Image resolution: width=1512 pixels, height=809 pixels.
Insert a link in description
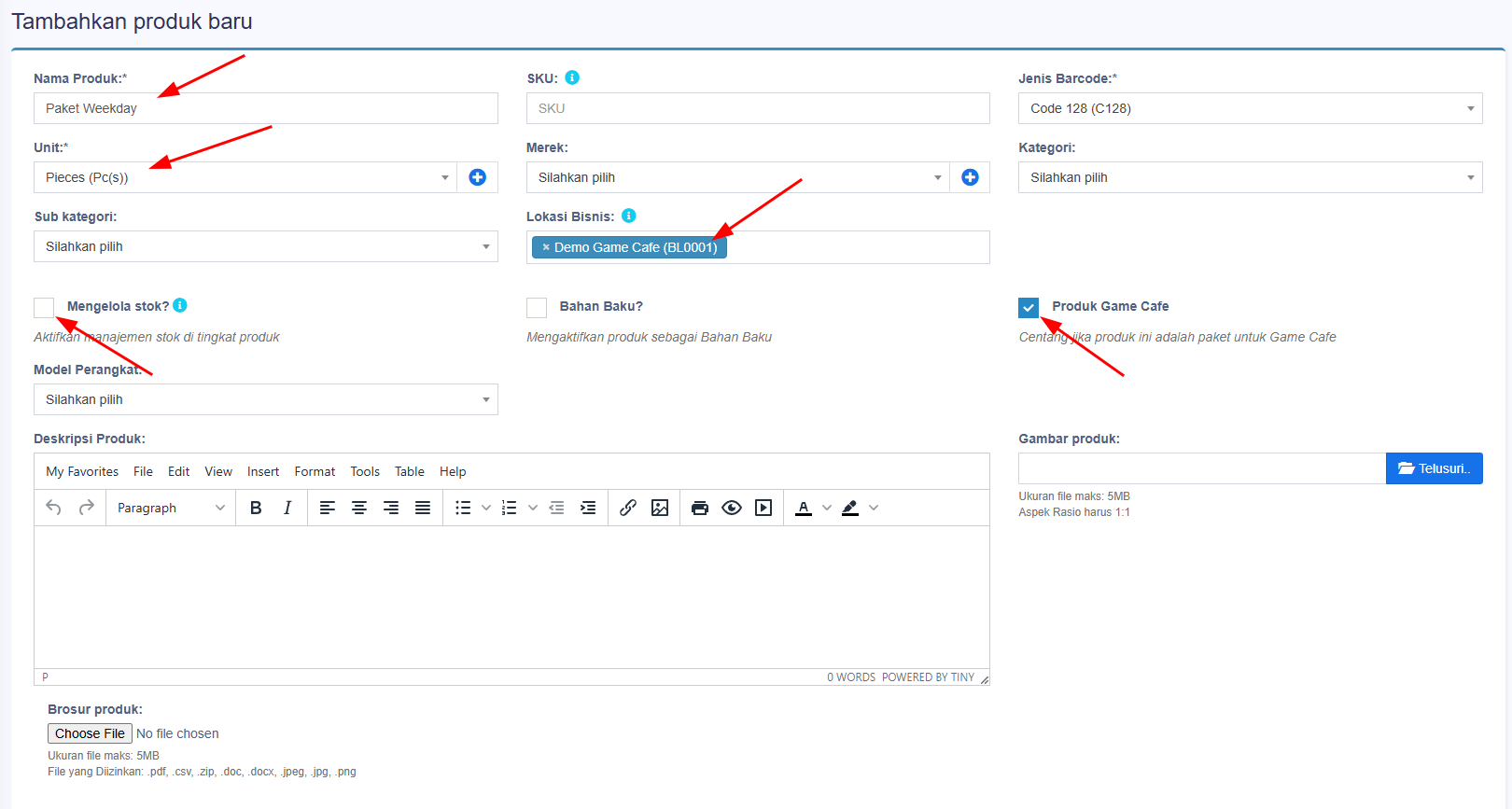(x=628, y=508)
